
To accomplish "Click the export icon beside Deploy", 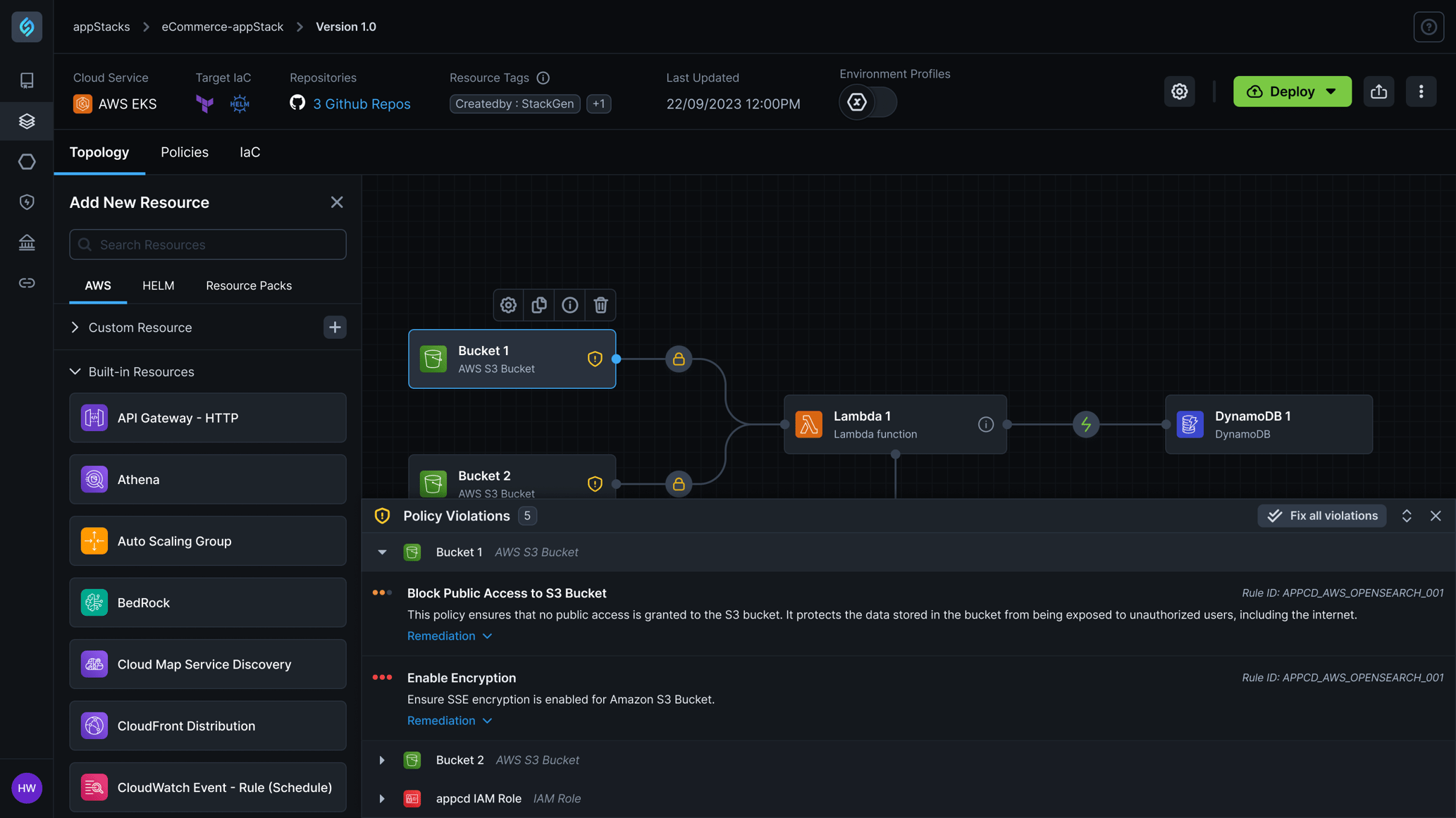I will [1379, 91].
